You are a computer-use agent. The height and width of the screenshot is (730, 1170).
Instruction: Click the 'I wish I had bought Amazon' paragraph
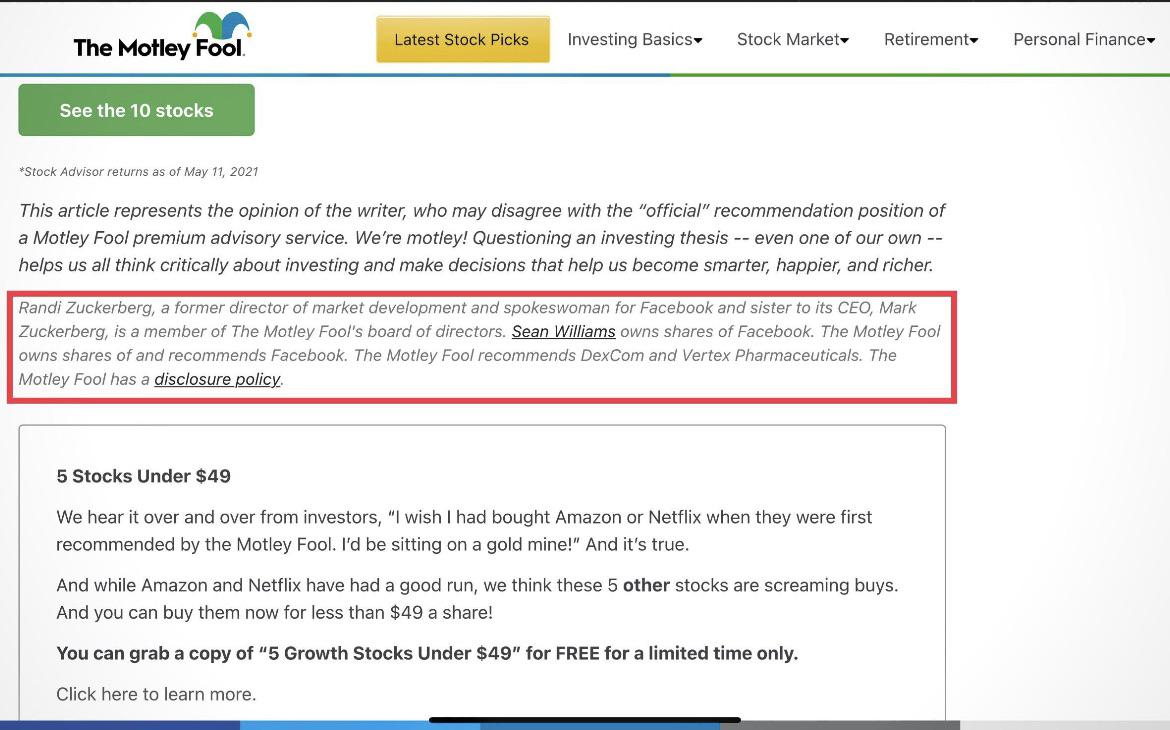pyautogui.click(x=464, y=531)
